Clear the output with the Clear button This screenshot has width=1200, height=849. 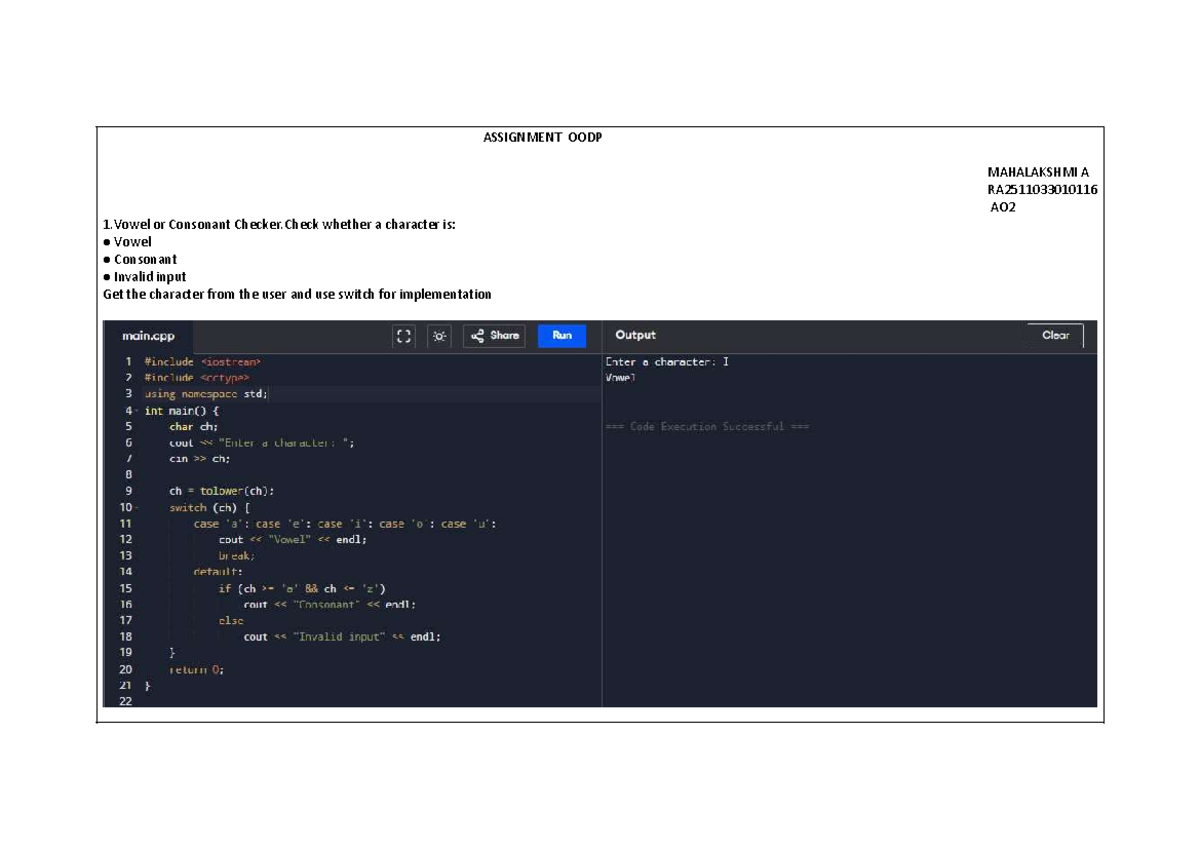coord(1055,336)
